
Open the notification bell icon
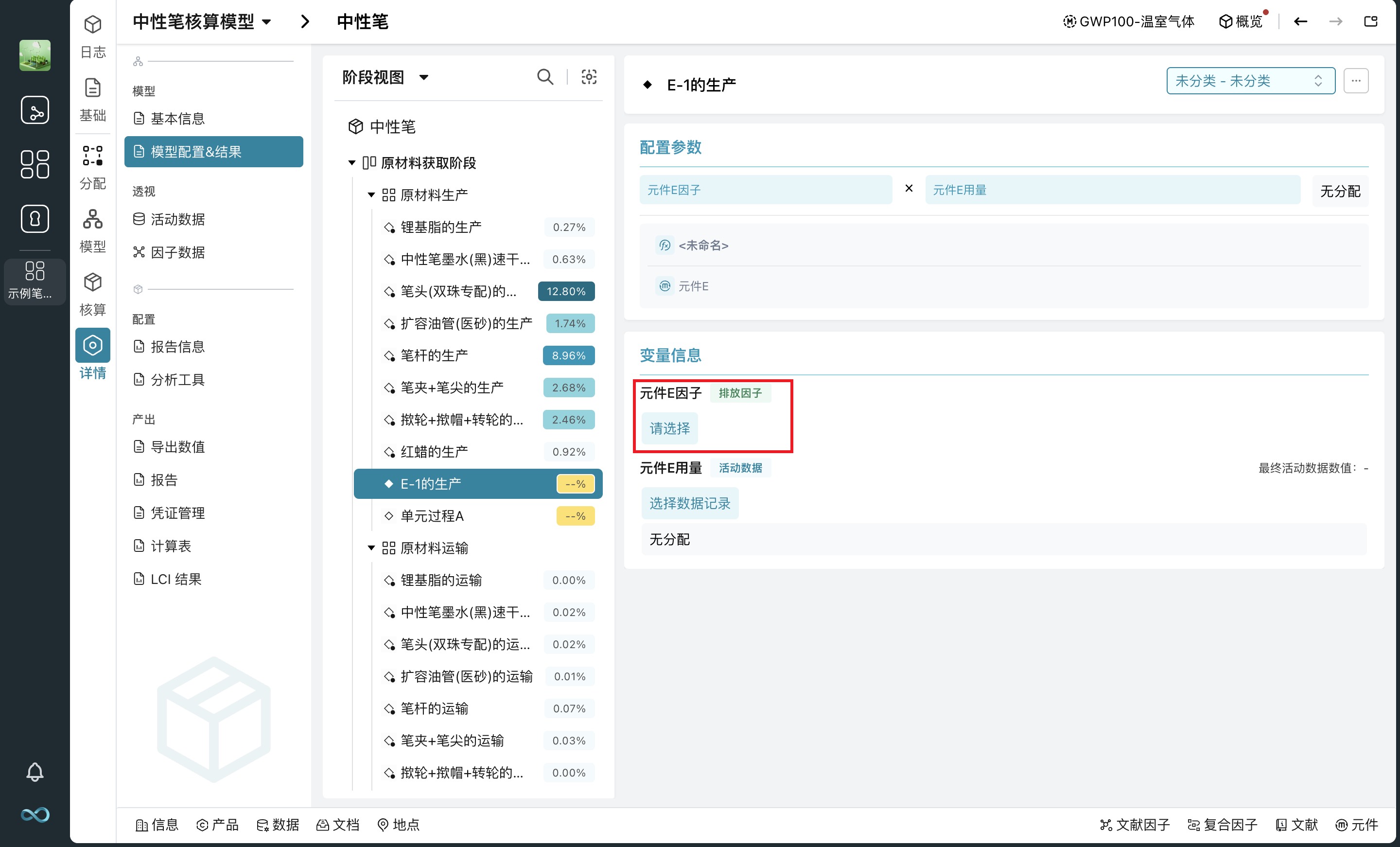pyautogui.click(x=35, y=772)
